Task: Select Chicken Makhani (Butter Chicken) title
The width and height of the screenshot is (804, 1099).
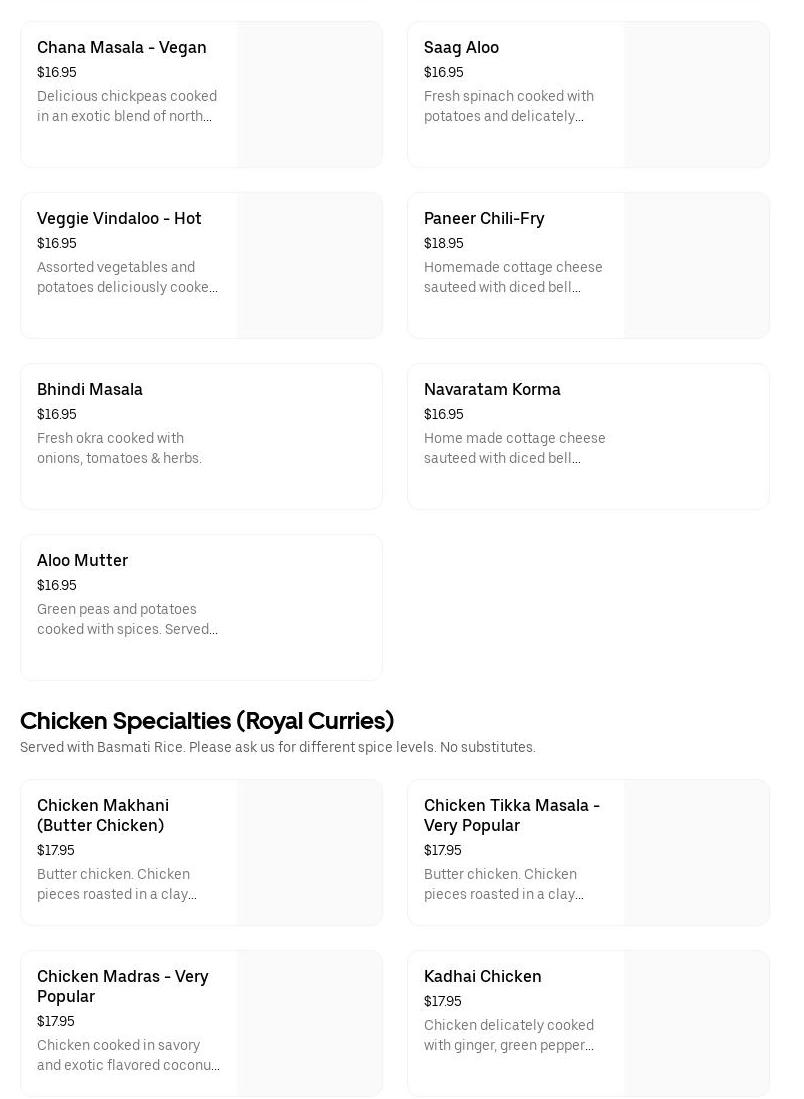Action: (x=103, y=815)
